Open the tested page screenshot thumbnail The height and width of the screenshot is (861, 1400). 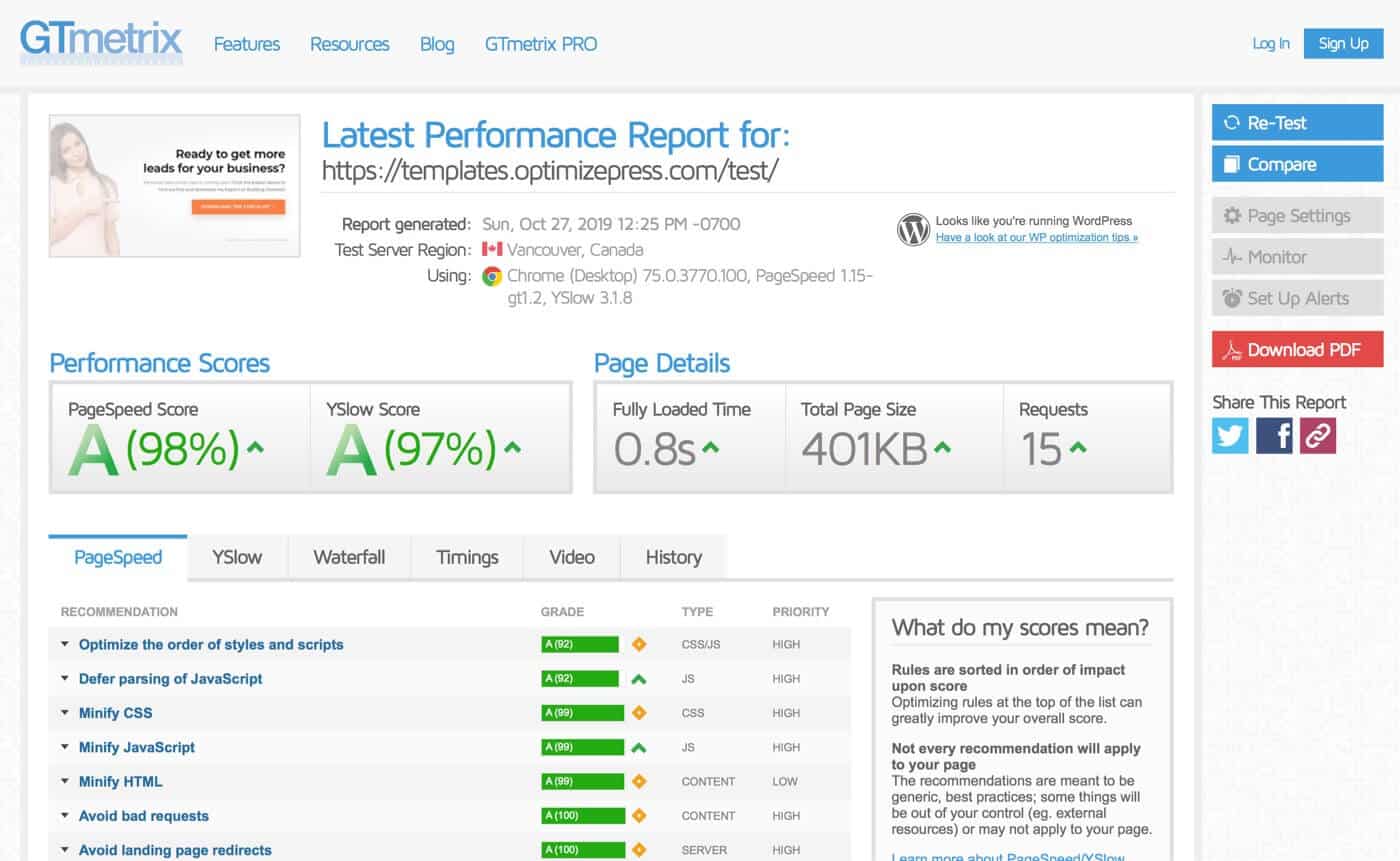(x=174, y=185)
